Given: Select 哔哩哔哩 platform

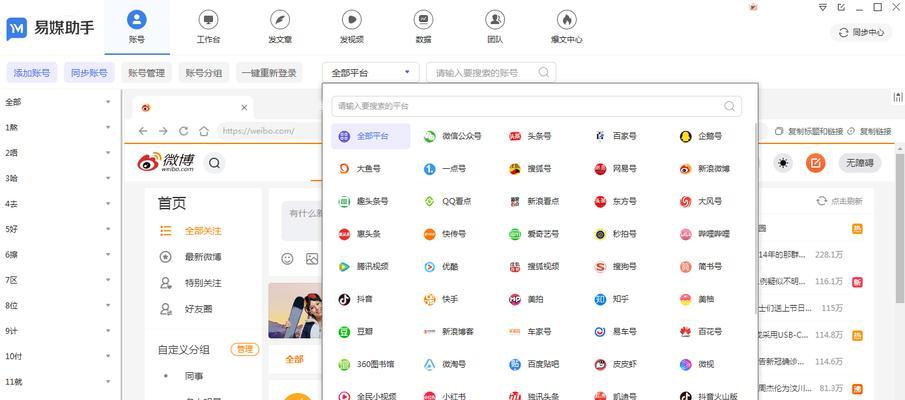Looking at the screenshot, I should pyautogui.click(x=705, y=234).
